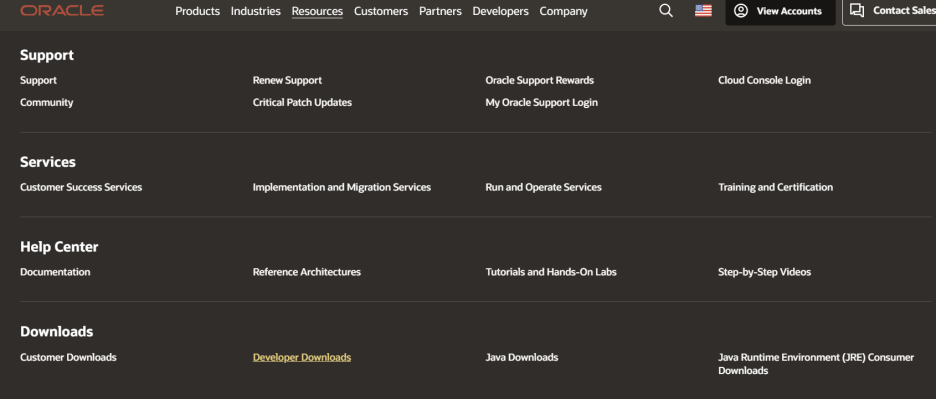
Task: Open the Products menu
Action: 198,11
